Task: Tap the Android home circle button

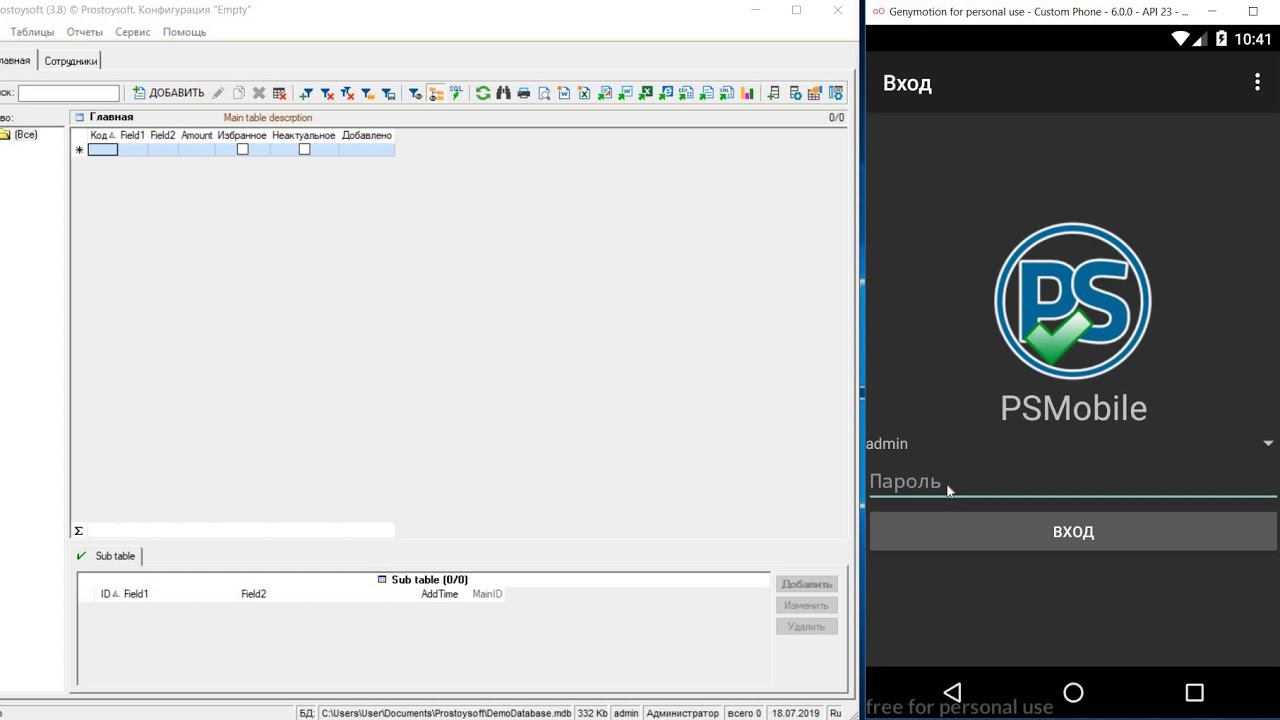Action: point(1073,692)
